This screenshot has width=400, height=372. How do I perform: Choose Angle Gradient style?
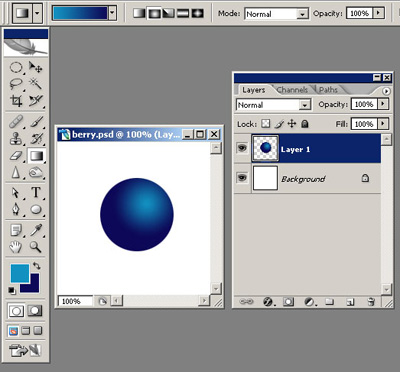click(168, 13)
